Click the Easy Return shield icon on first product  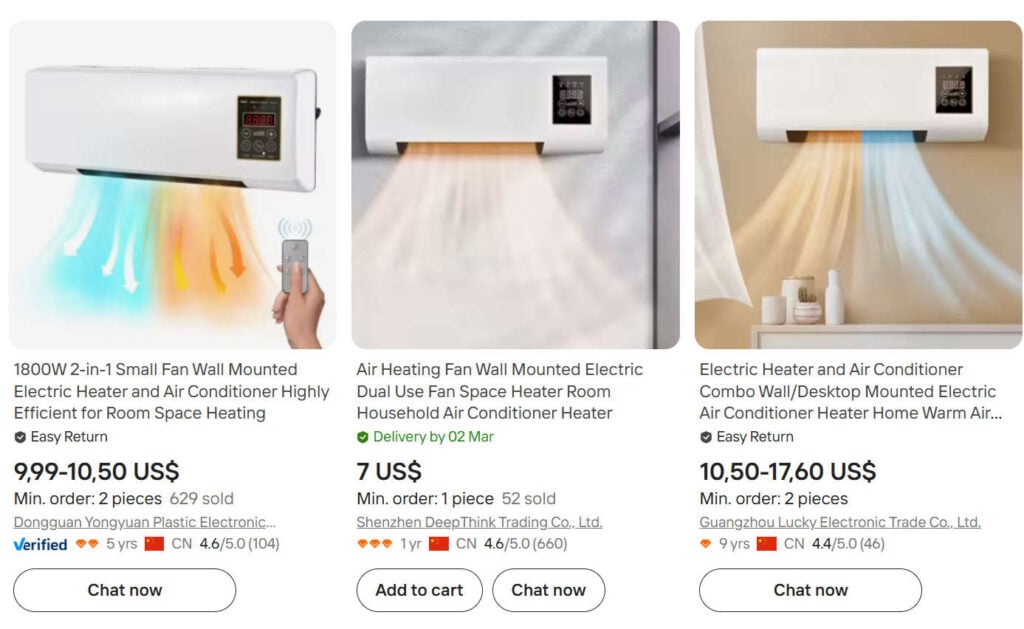click(x=20, y=437)
